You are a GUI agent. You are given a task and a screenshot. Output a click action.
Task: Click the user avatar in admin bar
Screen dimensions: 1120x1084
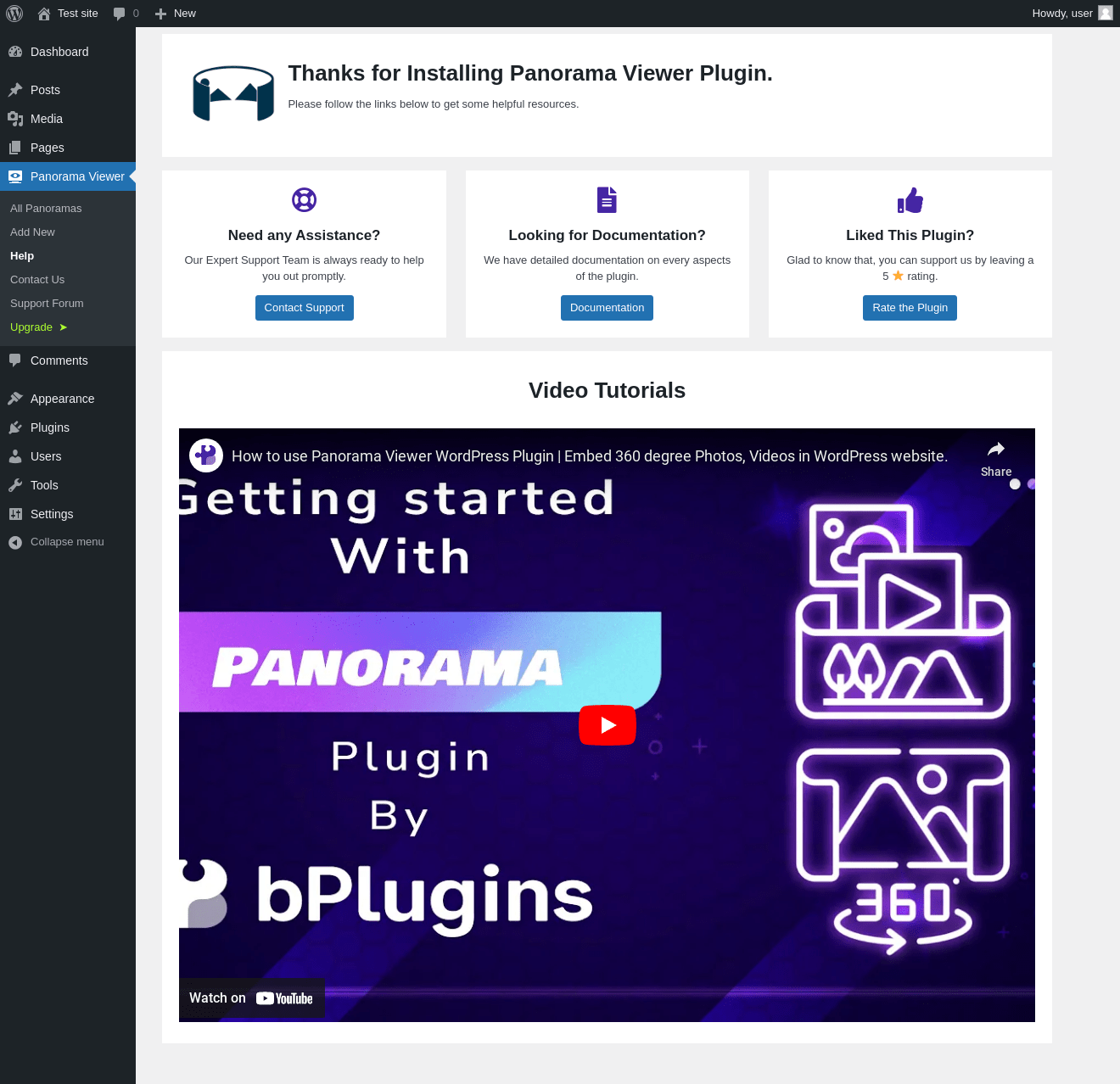pos(1105,13)
